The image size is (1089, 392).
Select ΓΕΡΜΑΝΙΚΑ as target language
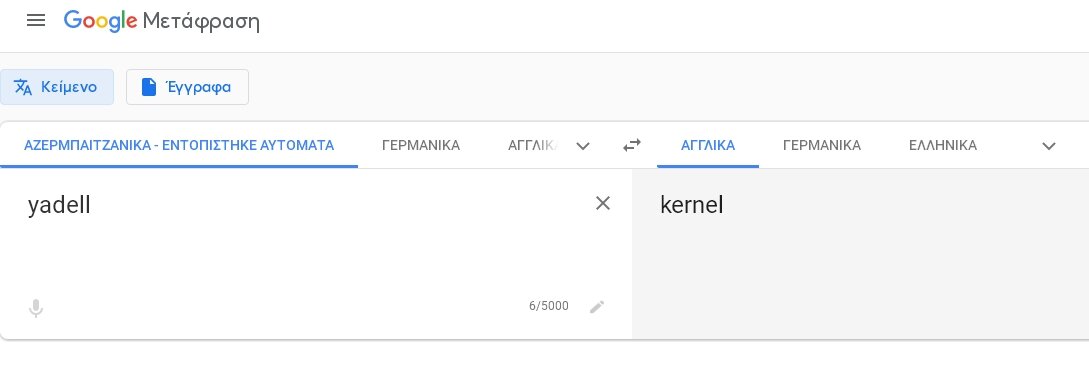pos(822,145)
